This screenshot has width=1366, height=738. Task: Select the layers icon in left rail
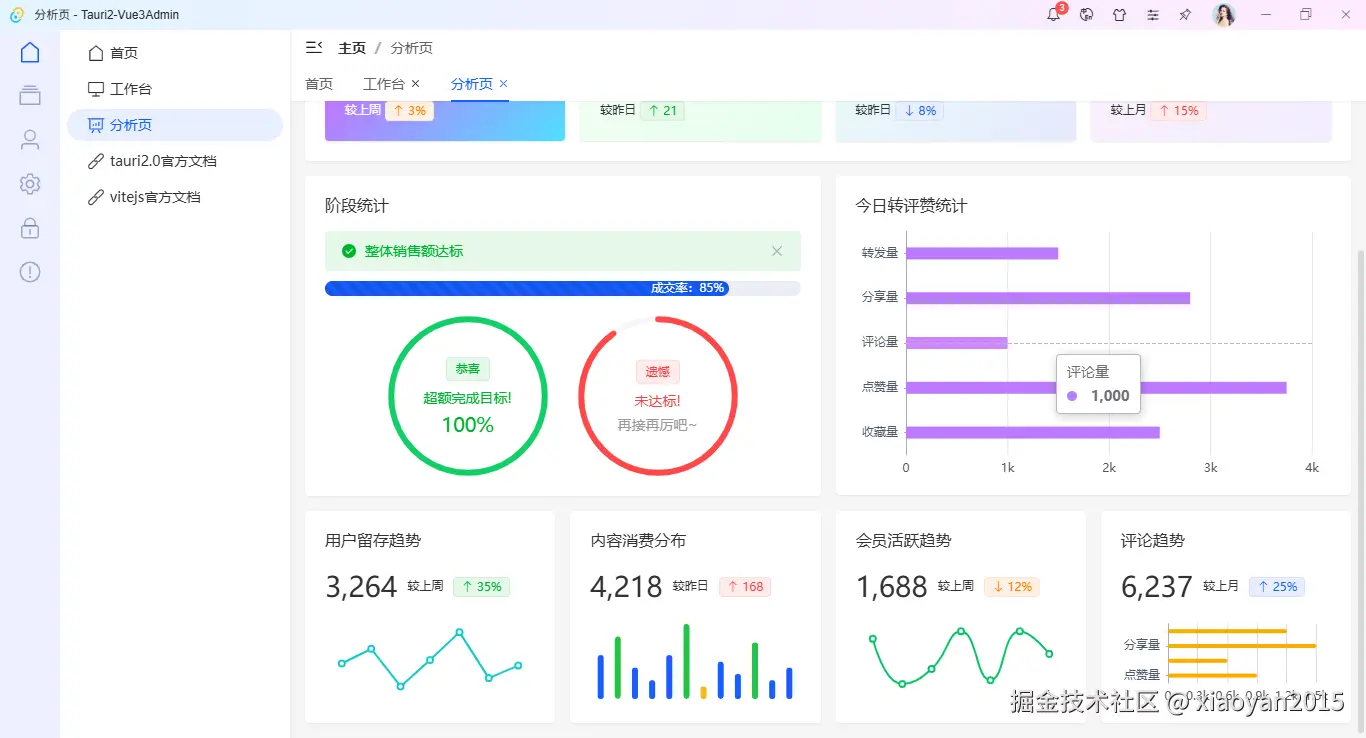click(30, 95)
